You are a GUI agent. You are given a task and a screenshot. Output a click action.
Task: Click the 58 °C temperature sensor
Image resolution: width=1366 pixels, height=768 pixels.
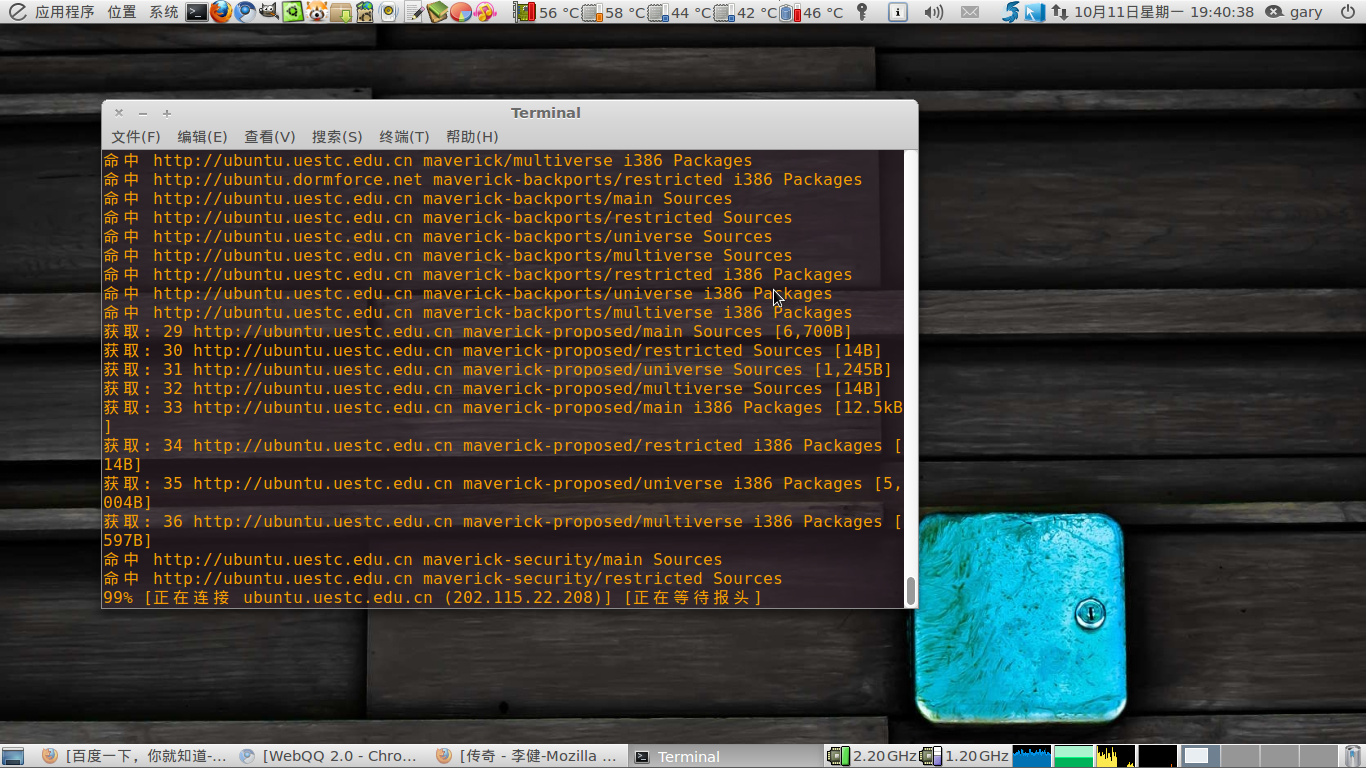(614, 13)
